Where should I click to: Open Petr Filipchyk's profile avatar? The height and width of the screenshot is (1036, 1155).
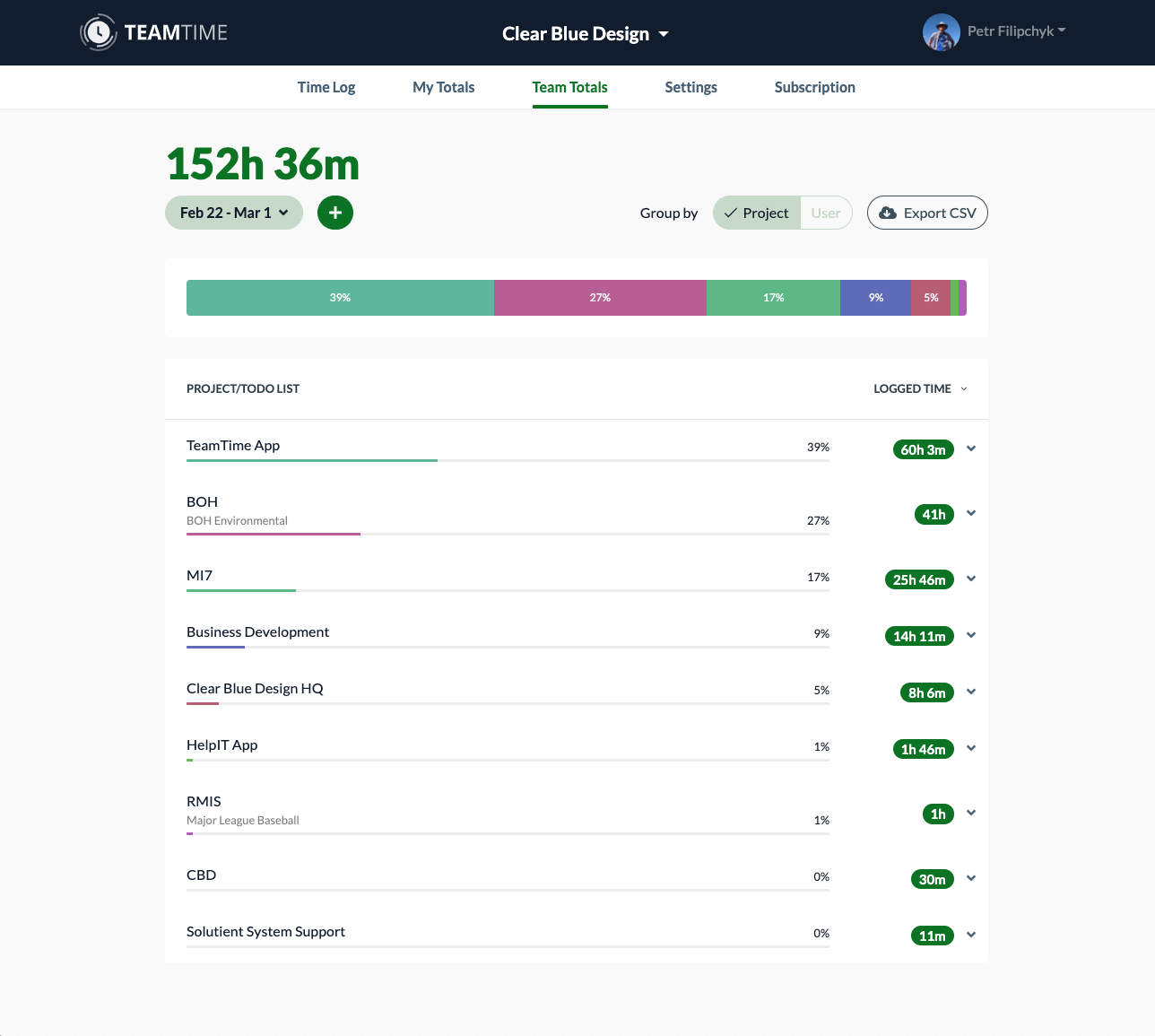pyautogui.click(x=942, y=32)
